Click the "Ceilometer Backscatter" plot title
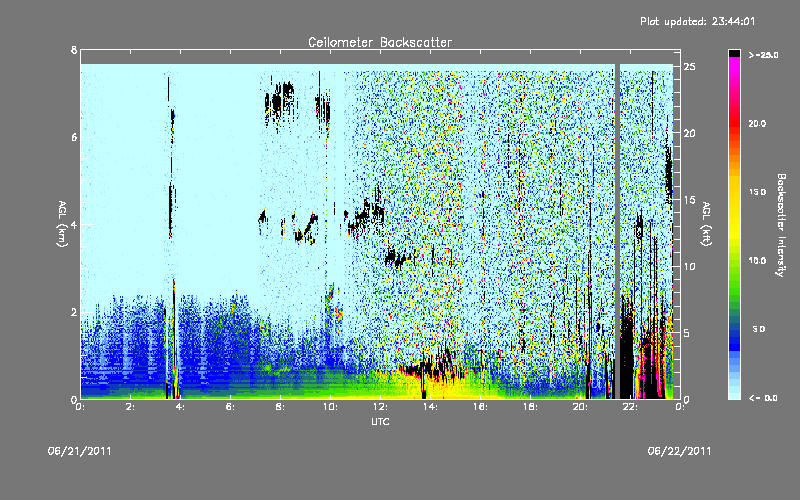Viewport: 800px width, 500px height. [380, 42]
